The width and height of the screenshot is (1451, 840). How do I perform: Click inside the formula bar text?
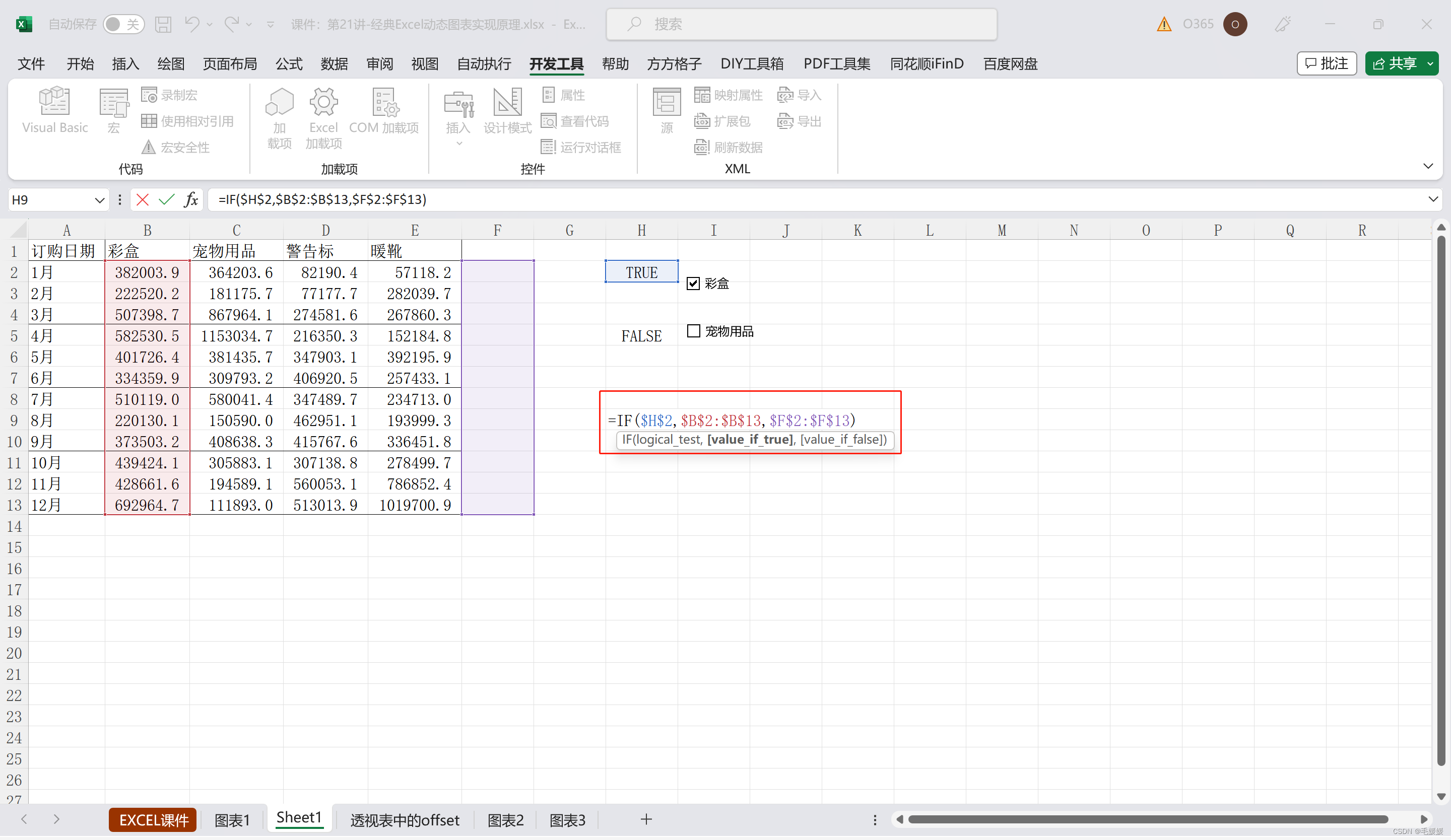(x=322, y=199)
